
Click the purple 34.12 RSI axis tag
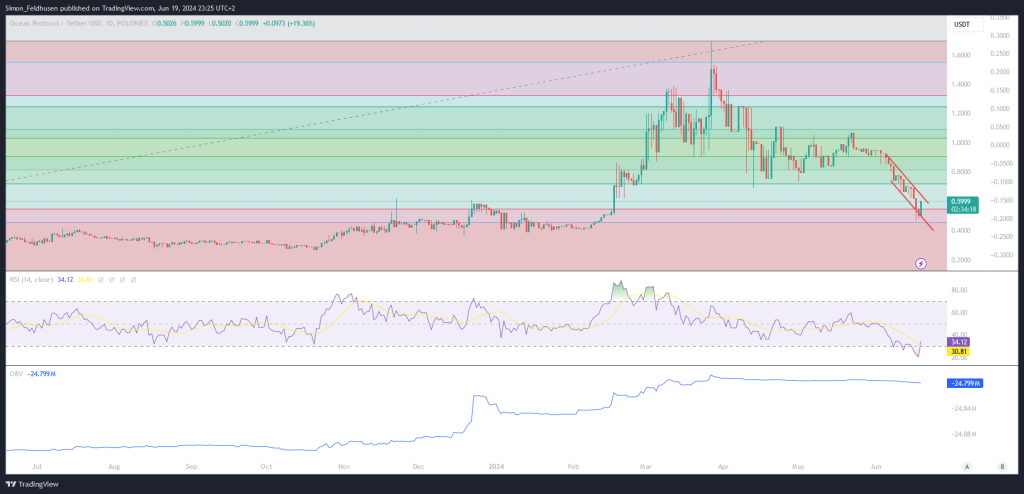(x=957, y=342)
